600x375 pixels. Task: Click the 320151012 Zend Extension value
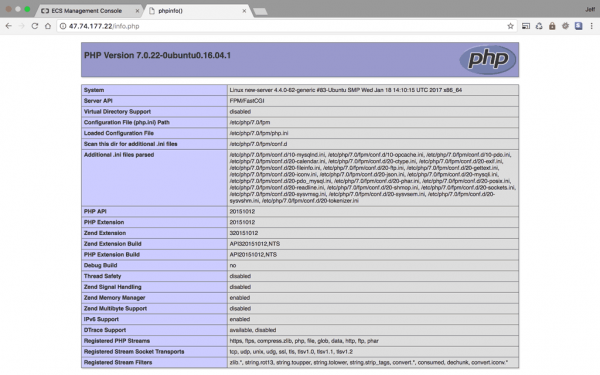click(x=244, y=233)
